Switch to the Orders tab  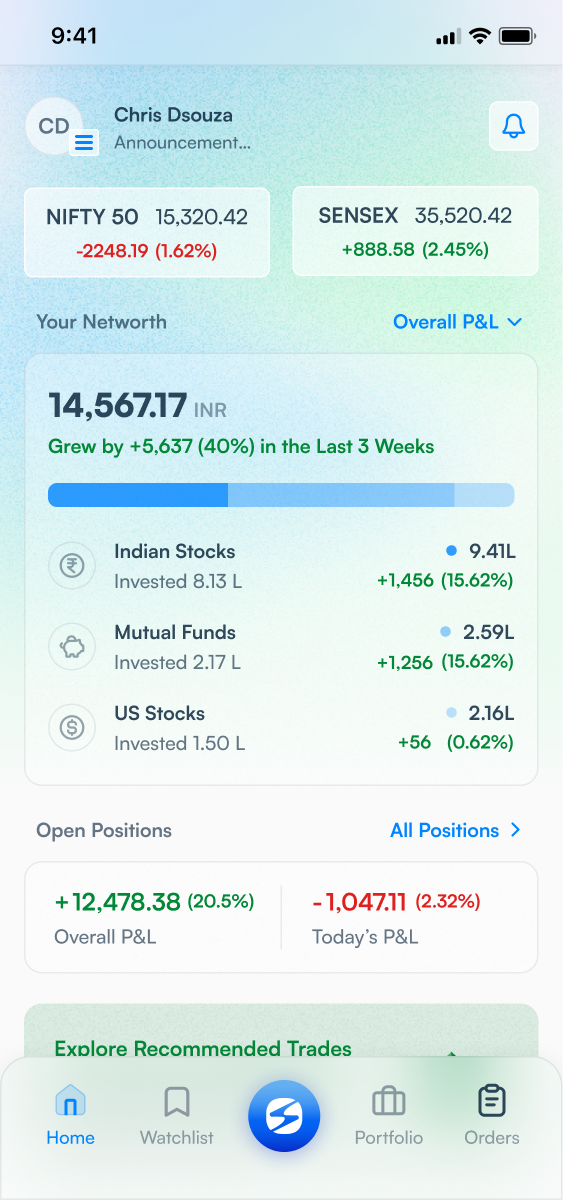click(x=491, y=1116)
